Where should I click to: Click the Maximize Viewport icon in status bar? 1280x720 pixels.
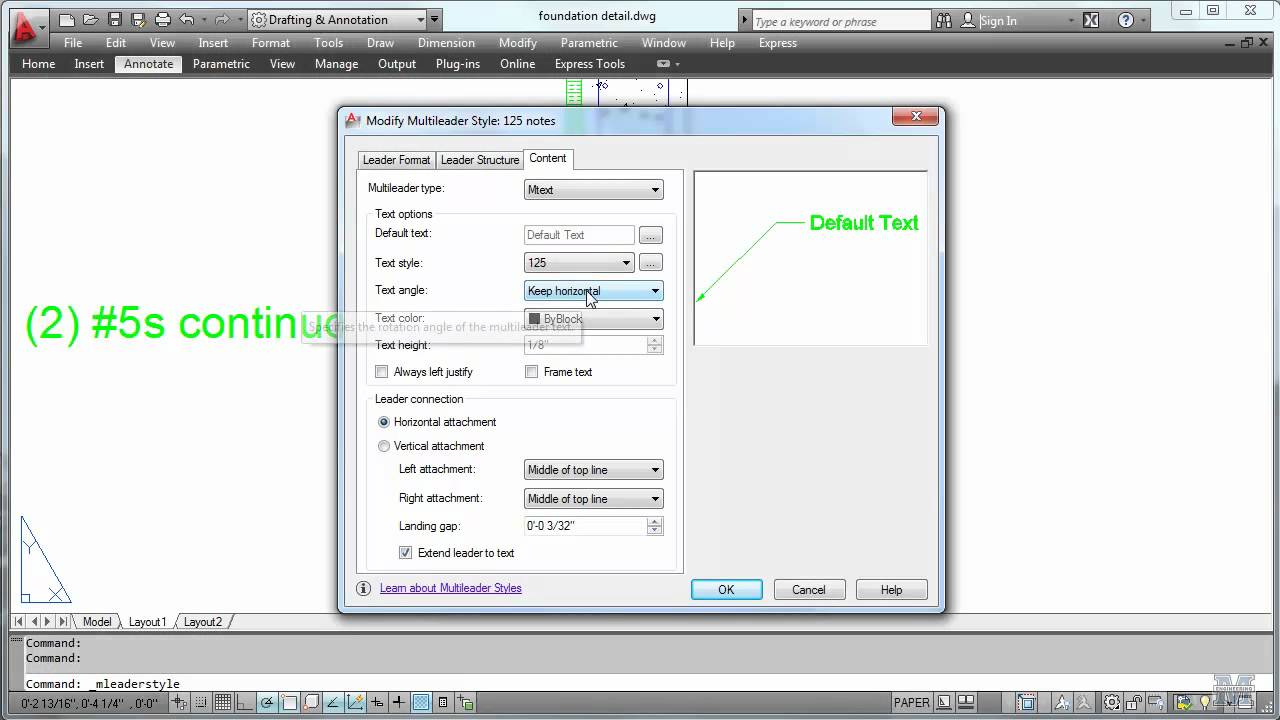(x=1027, y=702)
